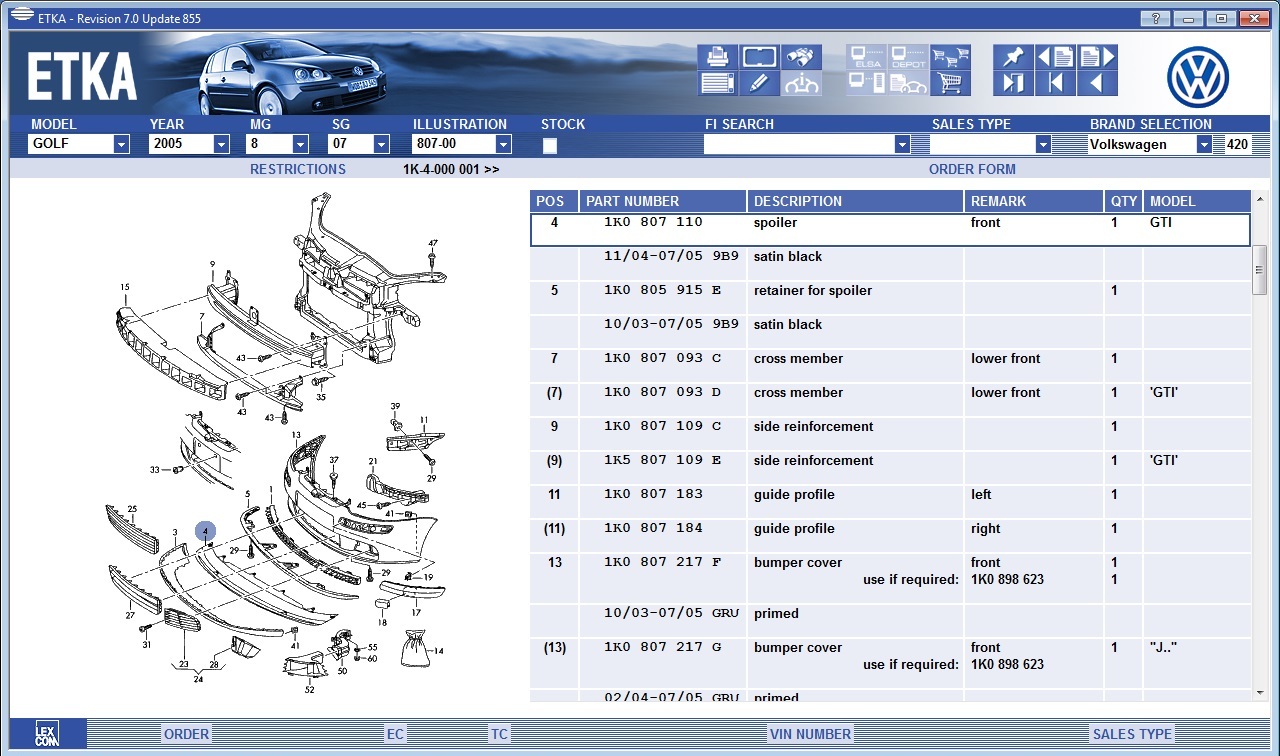This screenshot has height=756, width=1280.
Task: Click the RESTRICTIONS label
Action: (x=297, y=169)
